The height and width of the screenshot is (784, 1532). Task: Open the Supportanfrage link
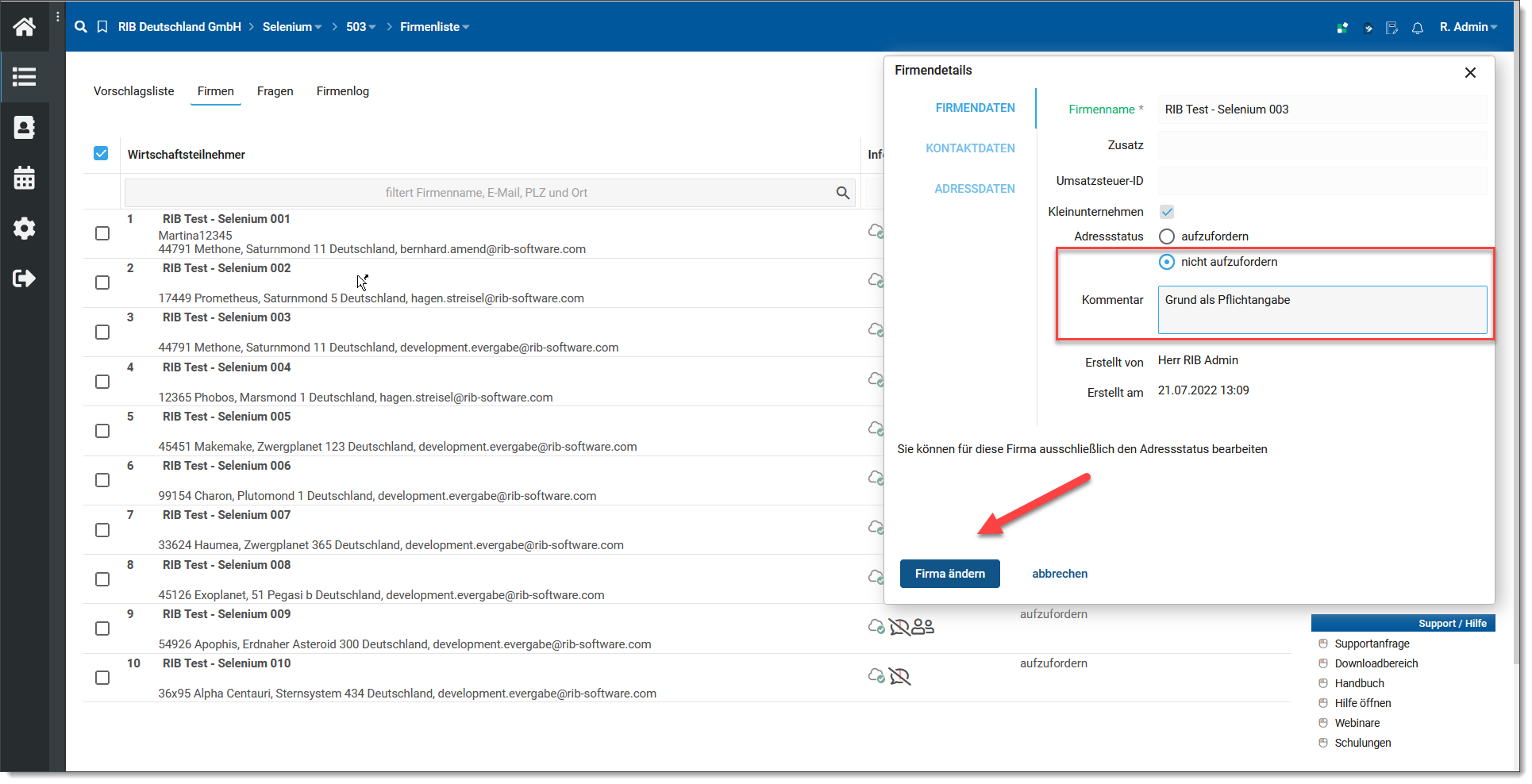pyautogui.click(x=1372, y=644)
